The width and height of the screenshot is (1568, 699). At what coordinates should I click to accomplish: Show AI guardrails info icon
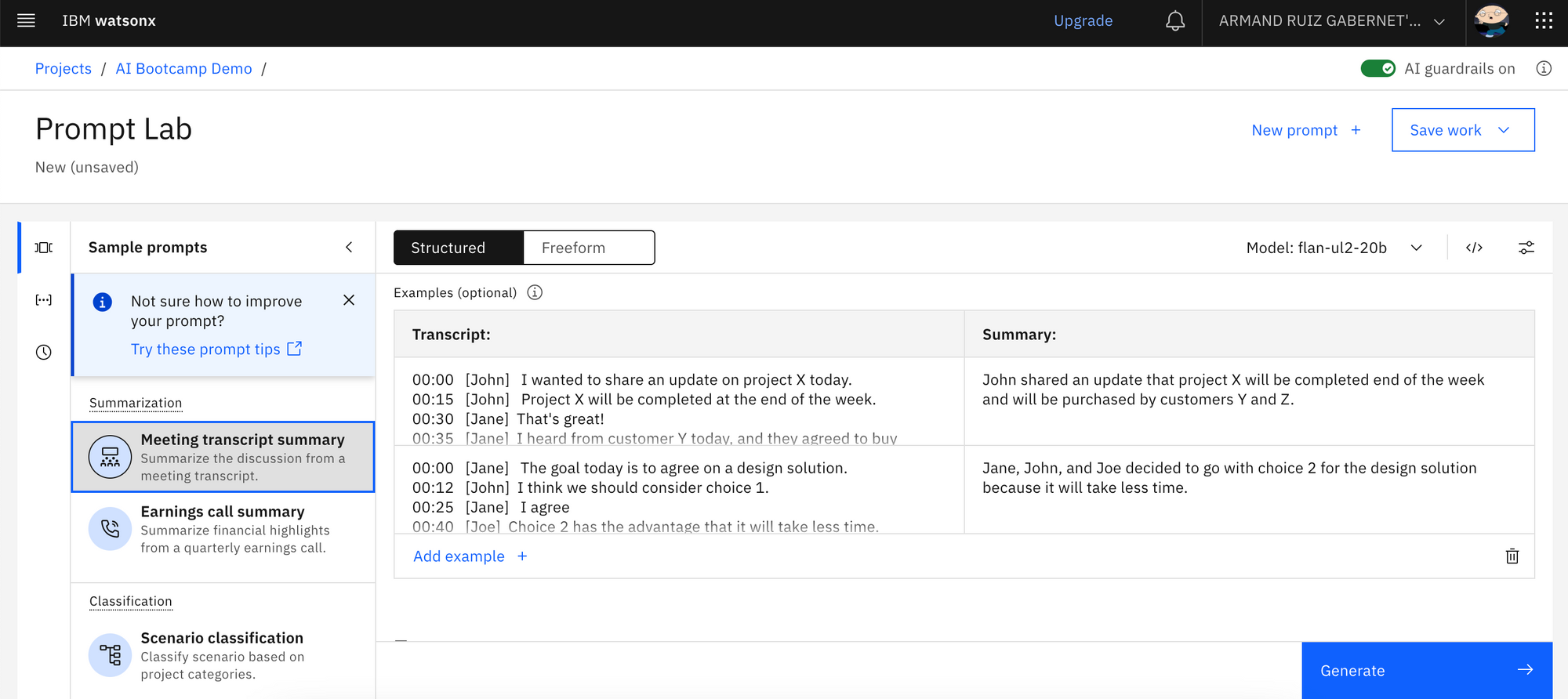[x=1544, y=68]
